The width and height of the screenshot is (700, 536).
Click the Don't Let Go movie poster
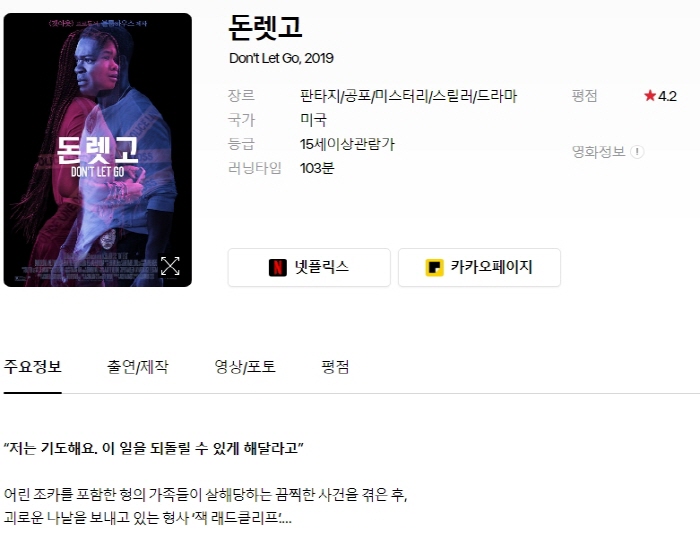98,150
